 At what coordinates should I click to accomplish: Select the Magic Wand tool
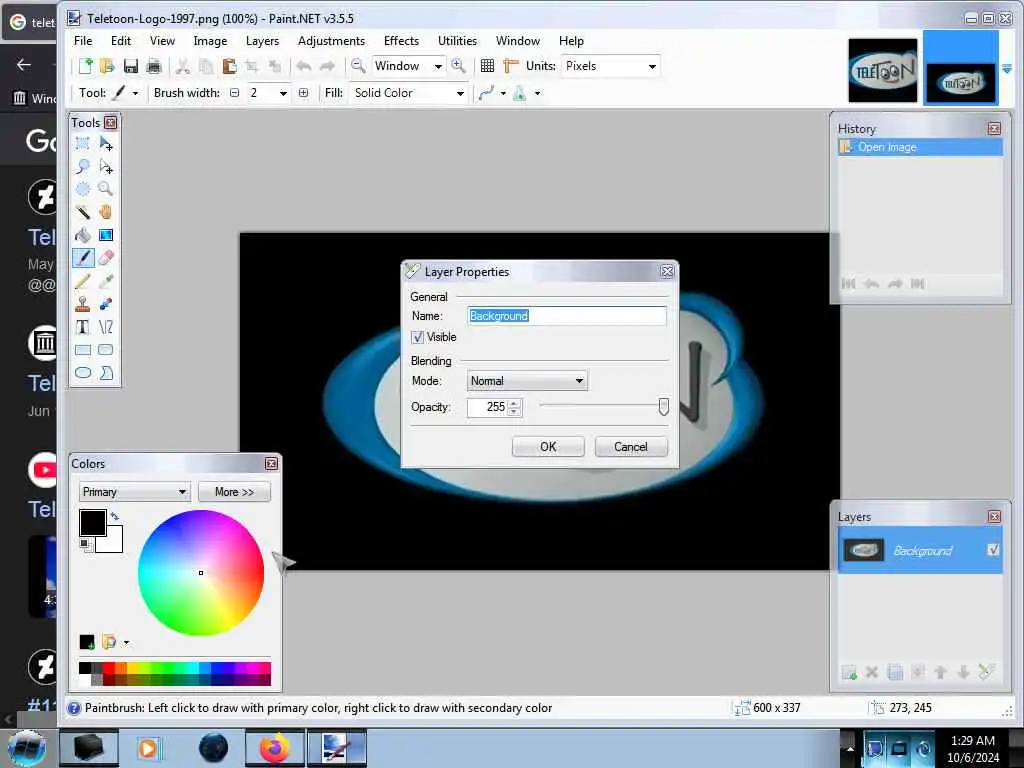83,212
